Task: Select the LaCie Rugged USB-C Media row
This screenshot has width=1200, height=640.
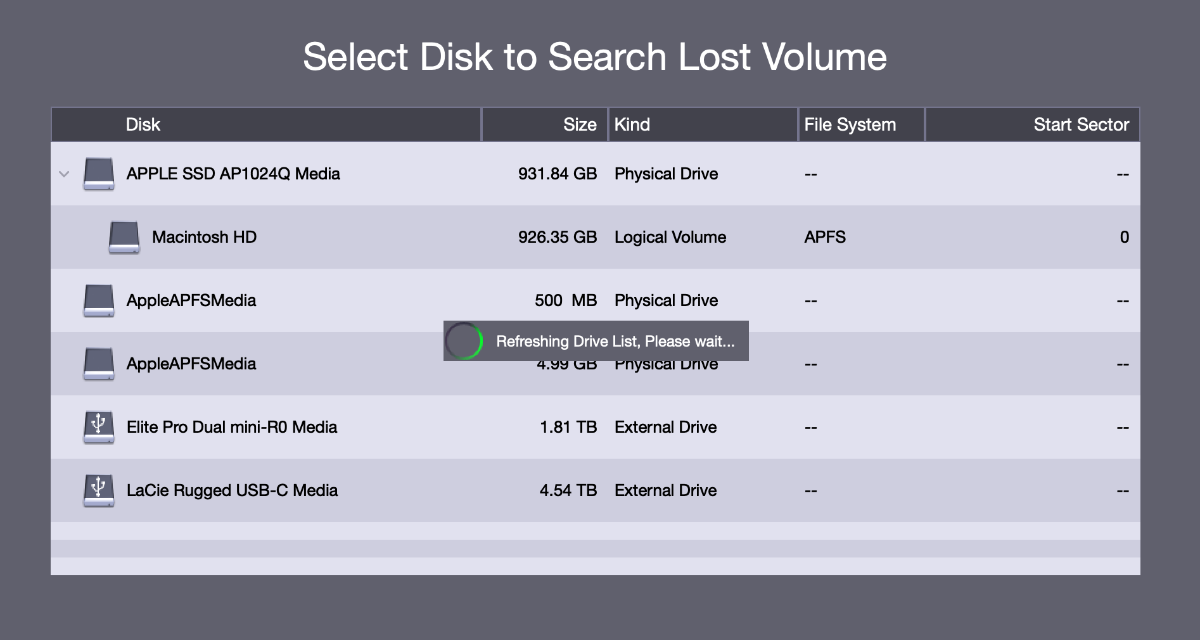Action: [232, 490]
